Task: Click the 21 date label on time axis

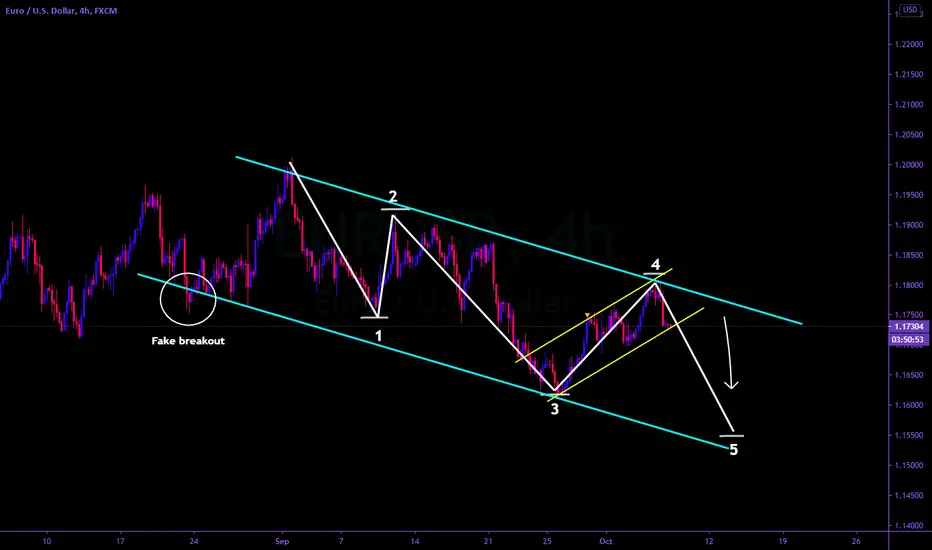Action: 488,541
